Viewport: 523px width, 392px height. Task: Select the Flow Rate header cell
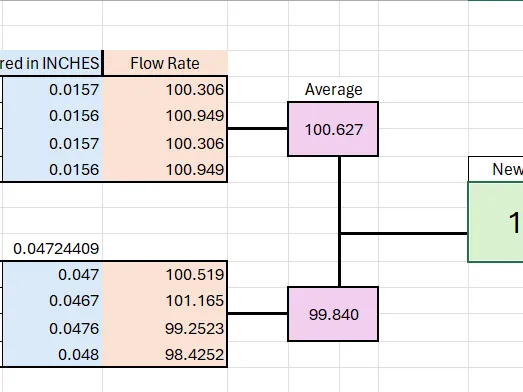165,63
